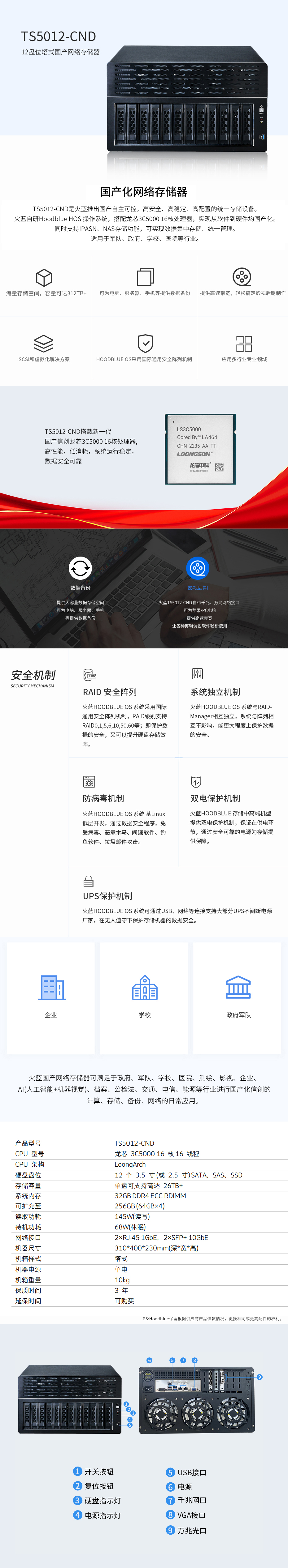Click the outlined film reel icon for 影视后期制作
This screenshot has height=1568, width=288.
pos(242,277)
